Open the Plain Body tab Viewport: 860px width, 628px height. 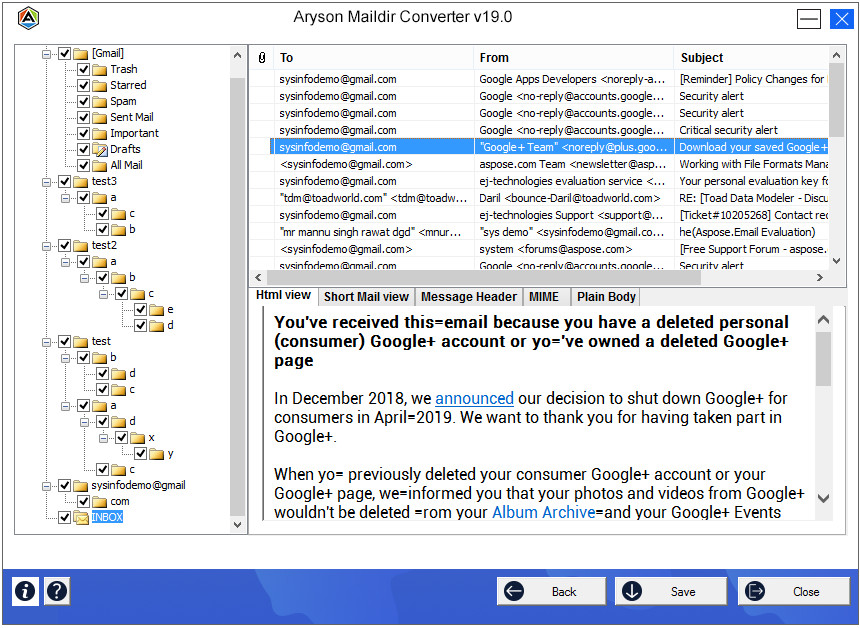click(606, 297)
